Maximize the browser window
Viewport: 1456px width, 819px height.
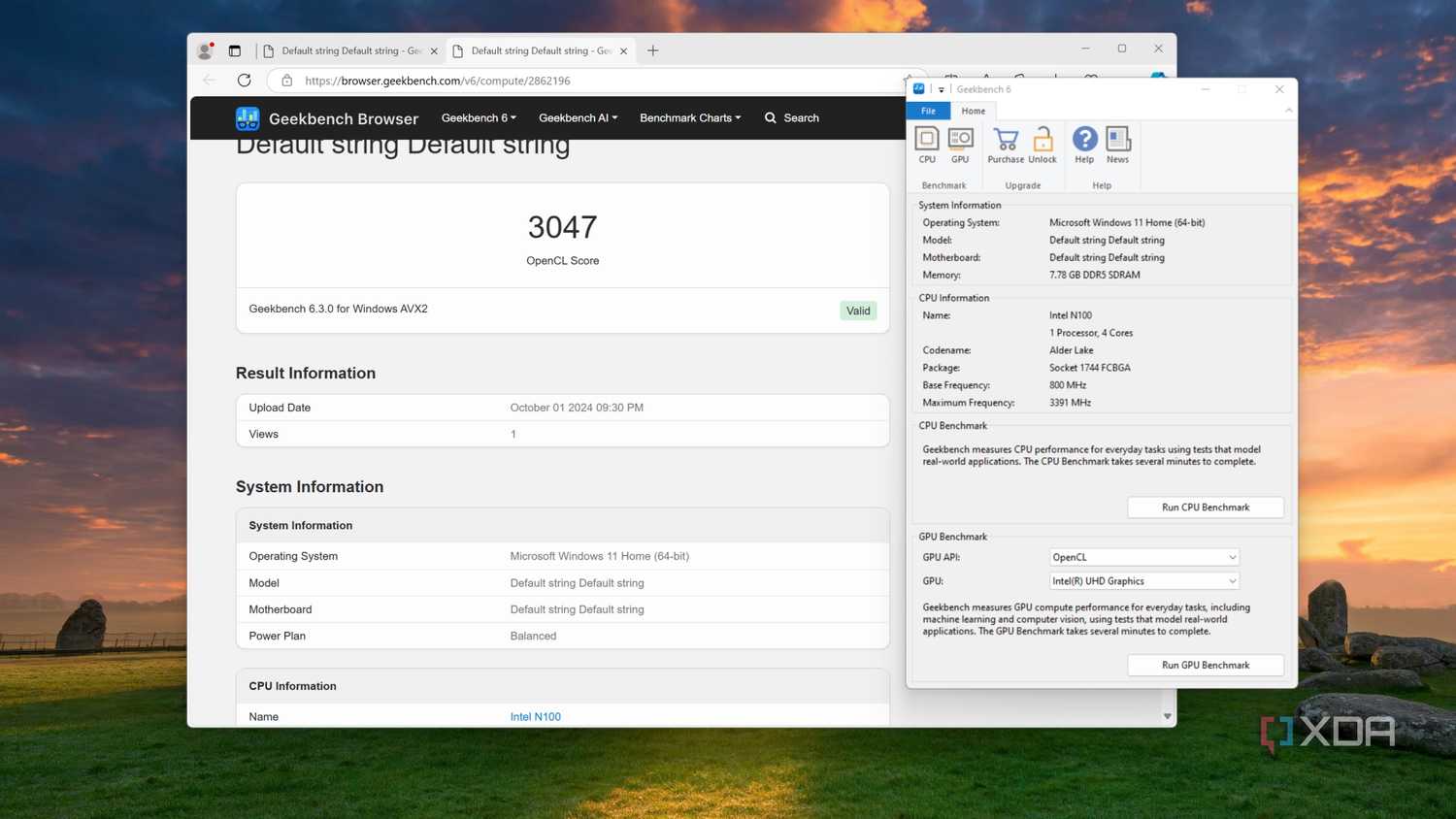pyautogui.click(x=1121, y=49)
